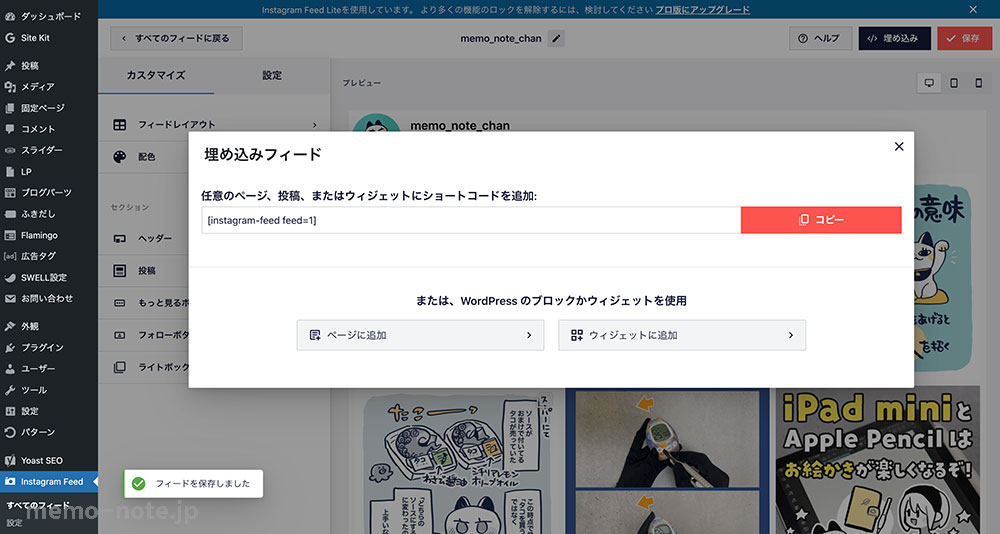Open ブログパーツ in the sidebar
Image resolution: width=1000 pixels, height=534 pixels.
click(49, 193)
